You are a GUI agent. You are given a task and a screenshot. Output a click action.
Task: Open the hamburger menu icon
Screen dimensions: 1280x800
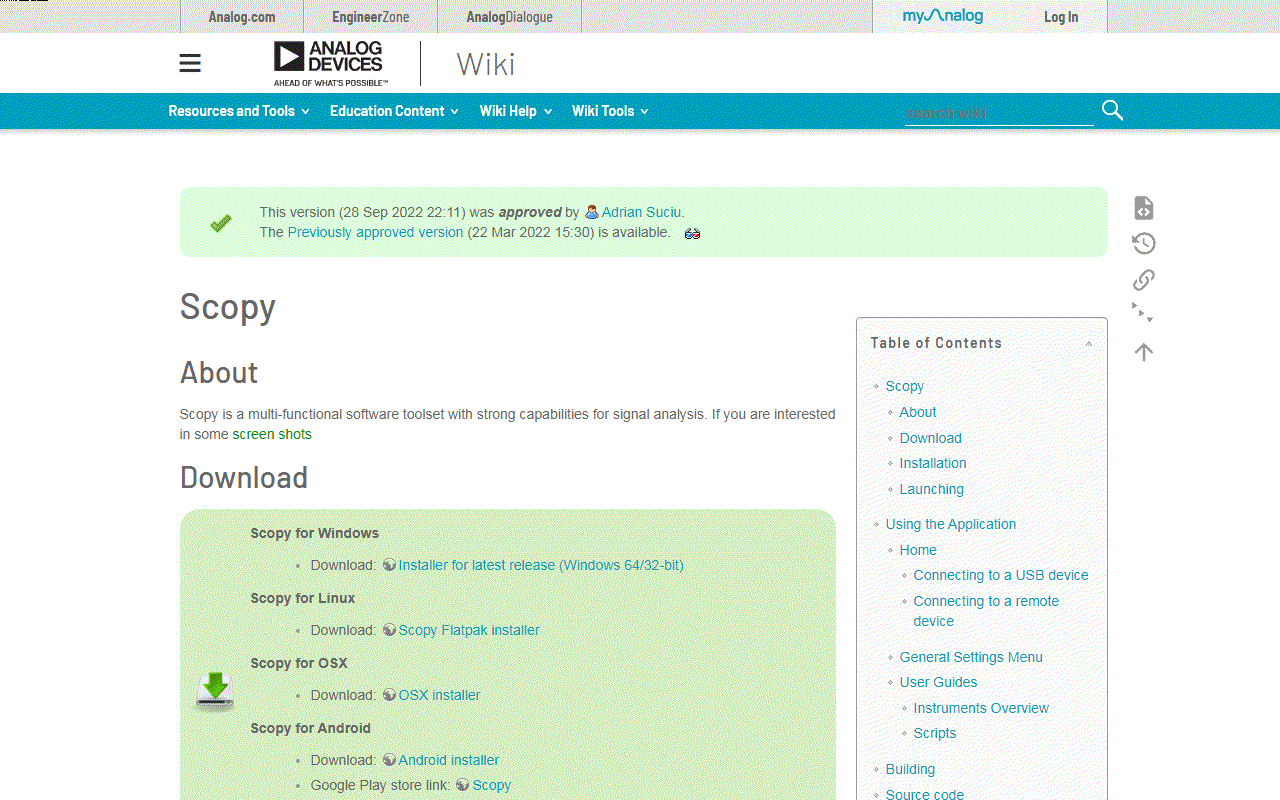[x=190, y=64]
